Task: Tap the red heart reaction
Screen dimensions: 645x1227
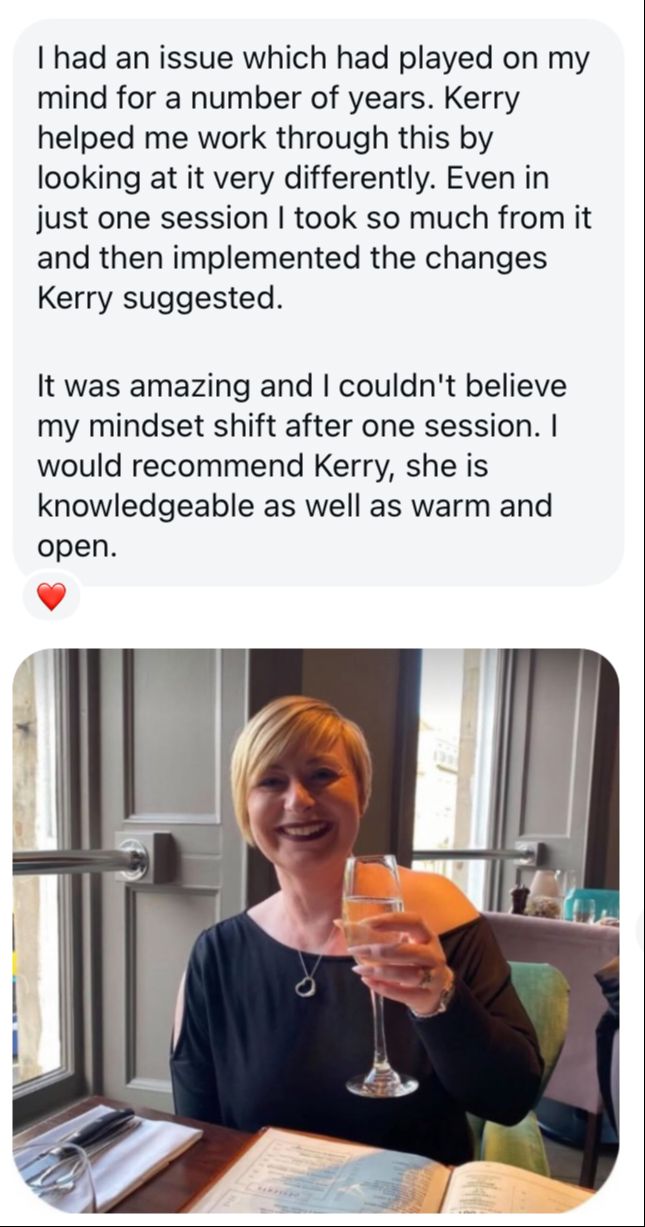Action: pos(51,597)
